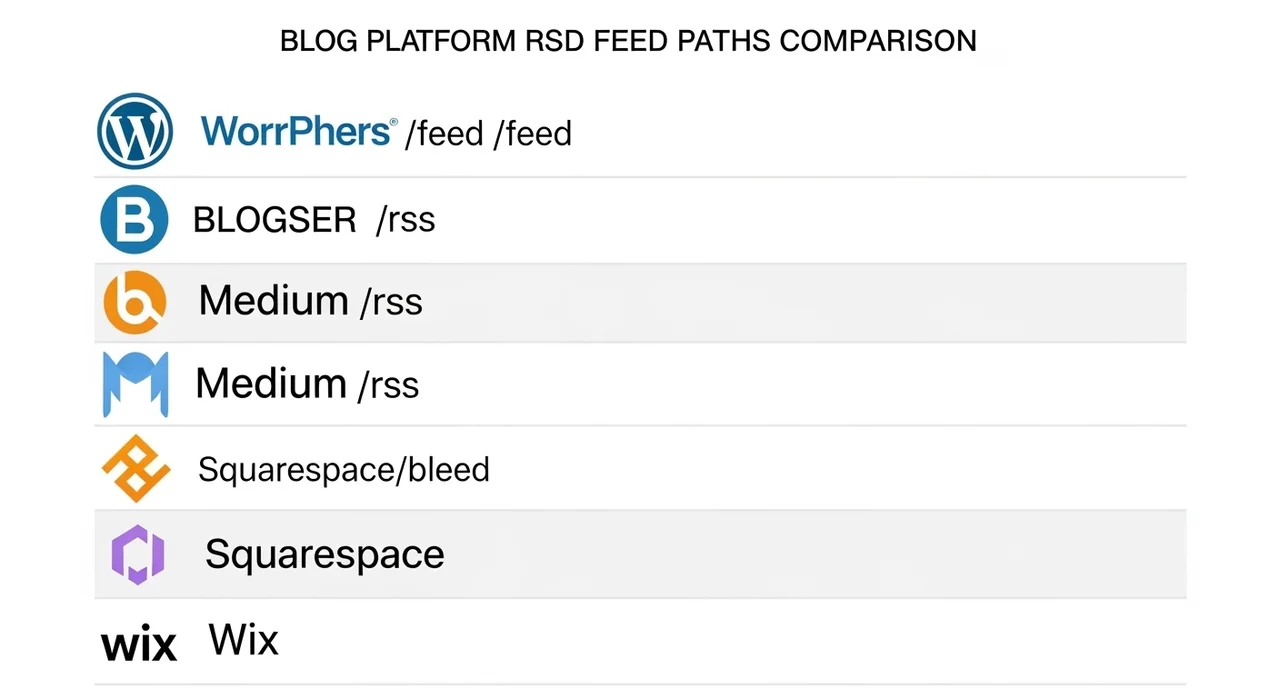Click the orange diamond pattern icon
This screenshot has height=698, width=1280.
(x=136, y=468)
